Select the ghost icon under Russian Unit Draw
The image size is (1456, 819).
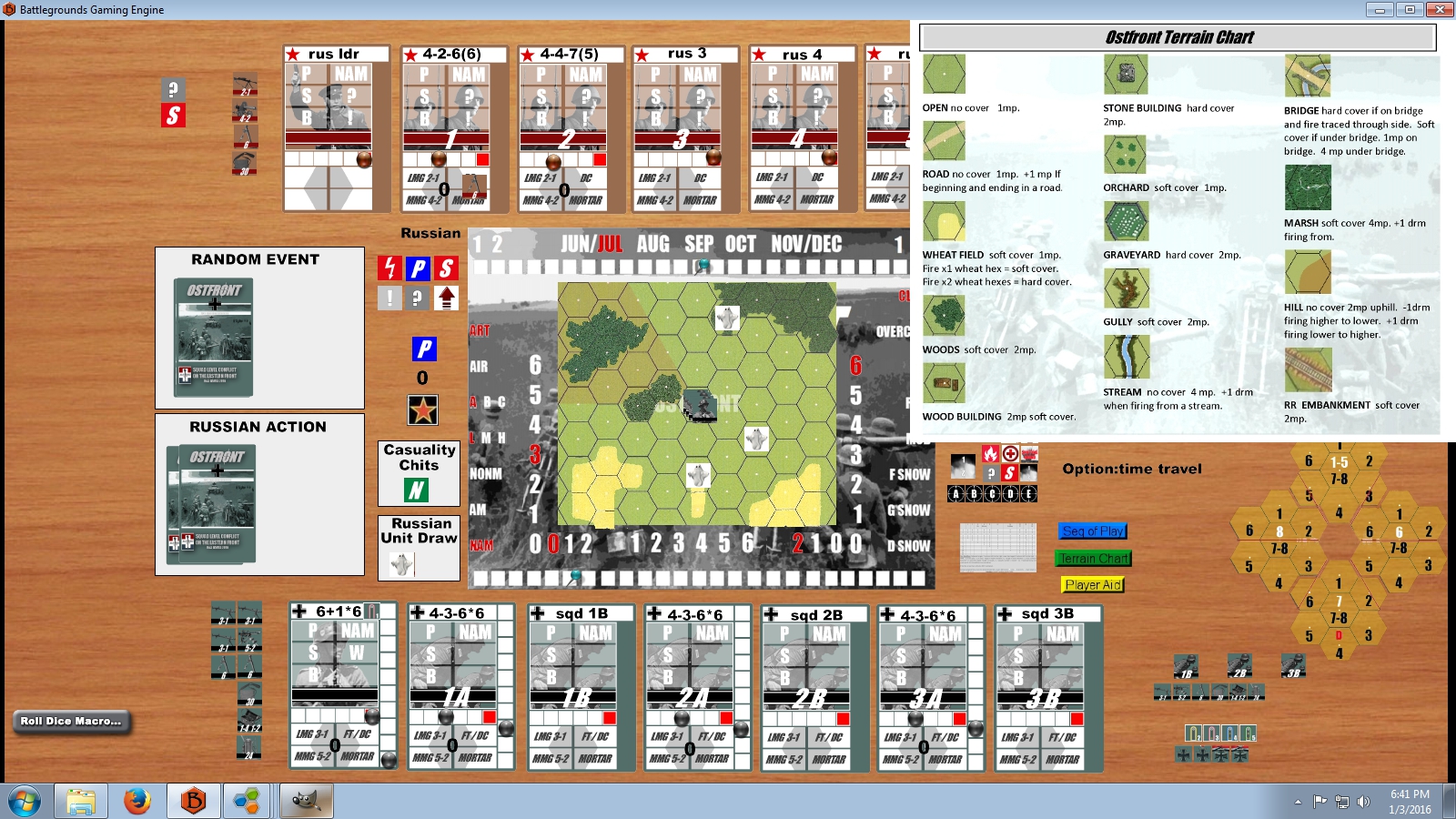click(401, 564)
